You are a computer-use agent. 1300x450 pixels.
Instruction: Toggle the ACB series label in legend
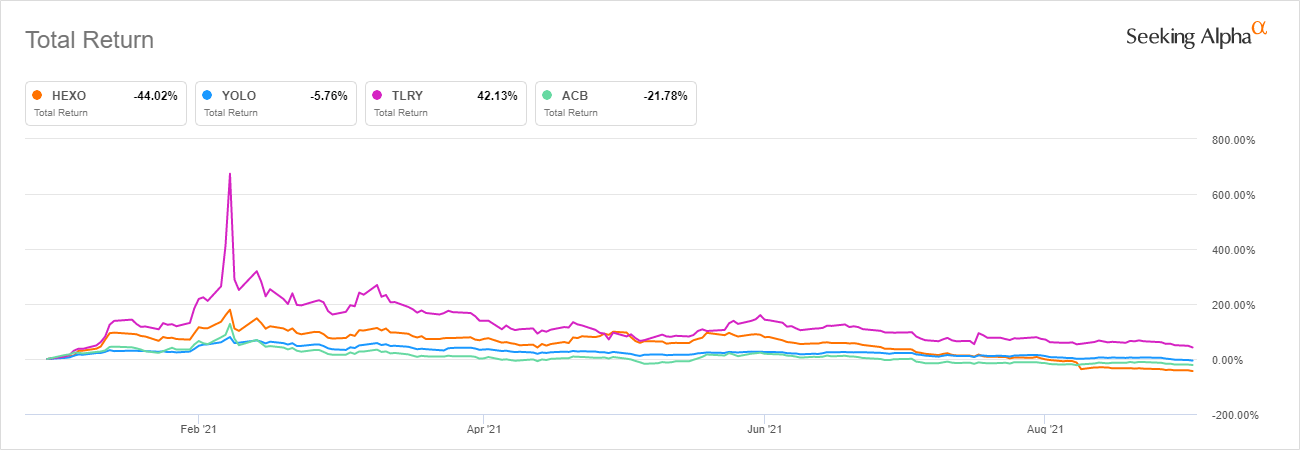(x=574, y=96)
